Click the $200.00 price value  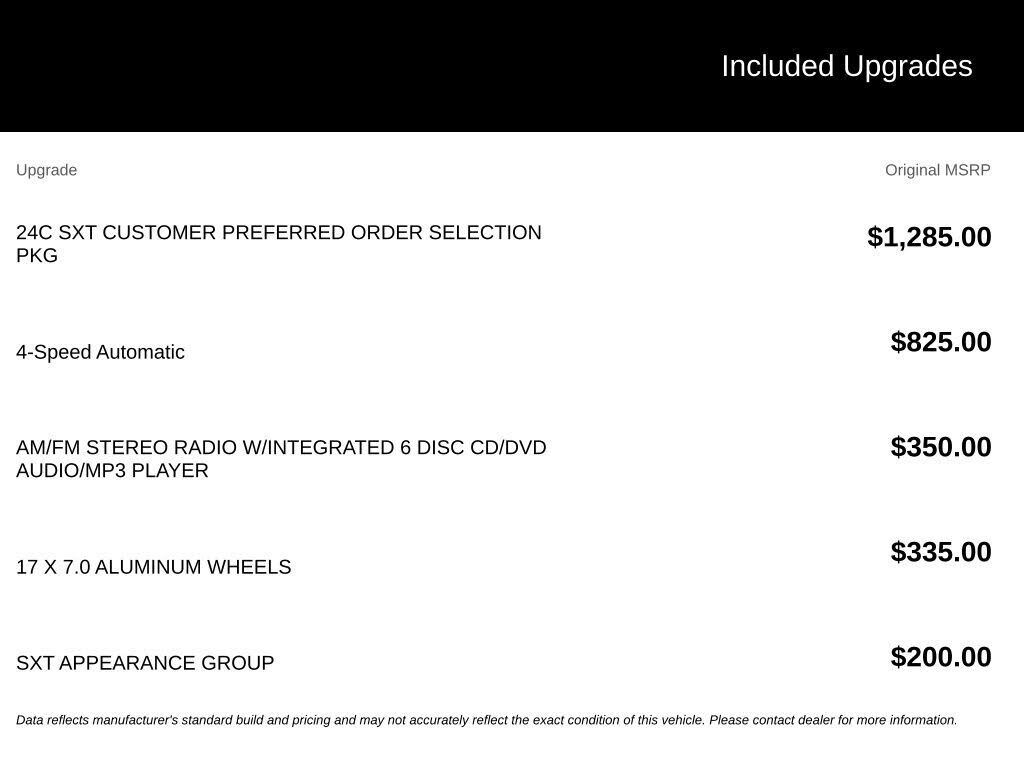pyautogui.click(x=940, y=657)
